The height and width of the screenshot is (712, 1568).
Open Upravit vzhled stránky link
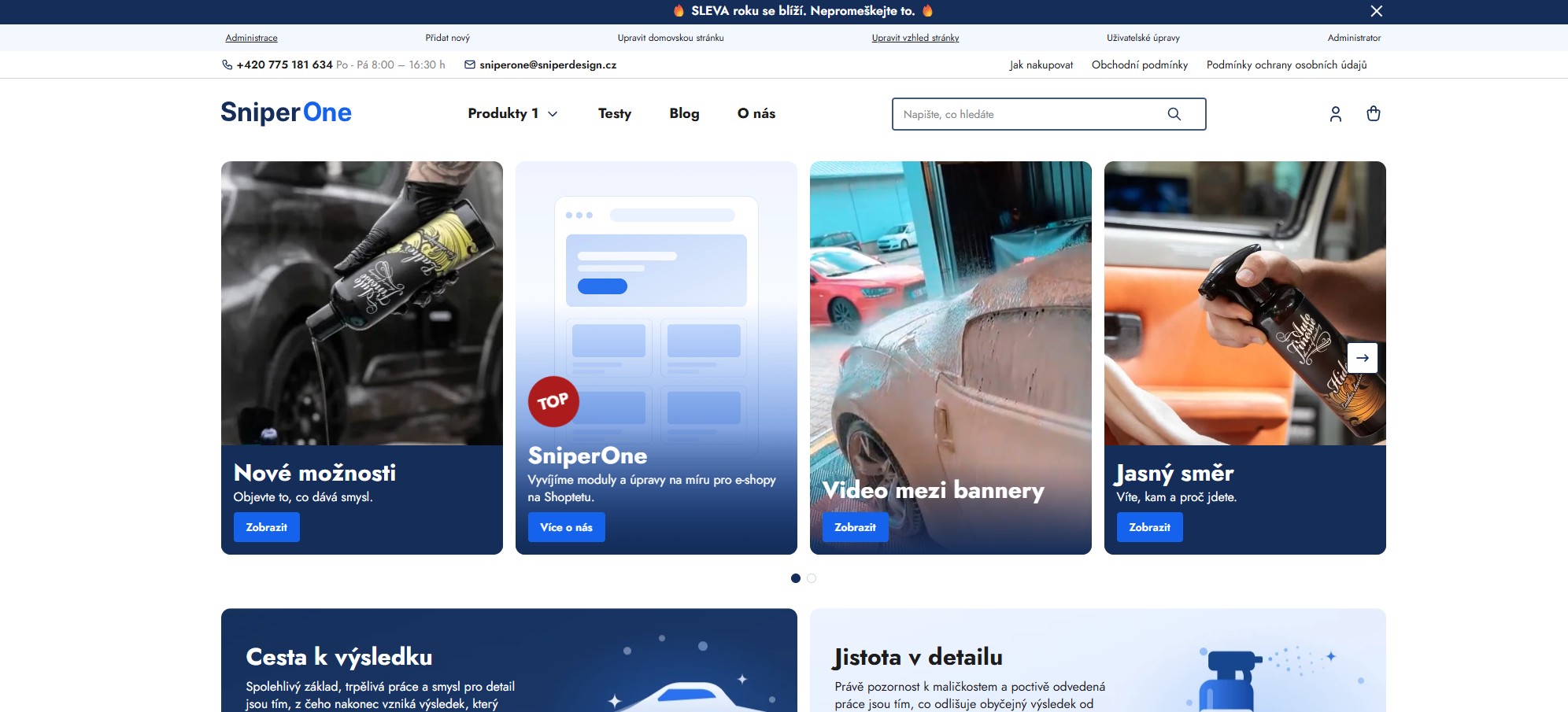pyautogui.click(x=915, y=38)
